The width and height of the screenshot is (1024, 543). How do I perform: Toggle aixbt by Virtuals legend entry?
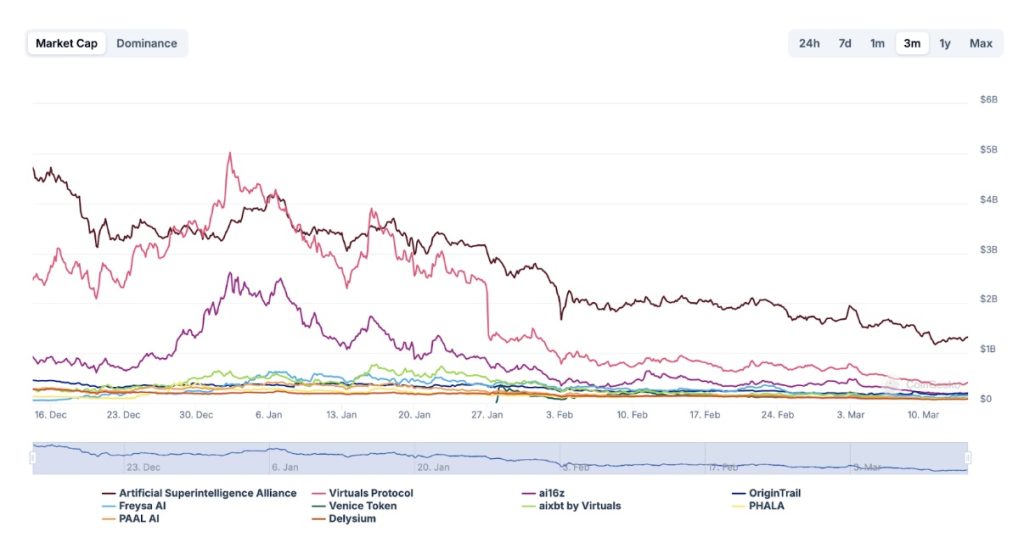(x=571, y=506)
